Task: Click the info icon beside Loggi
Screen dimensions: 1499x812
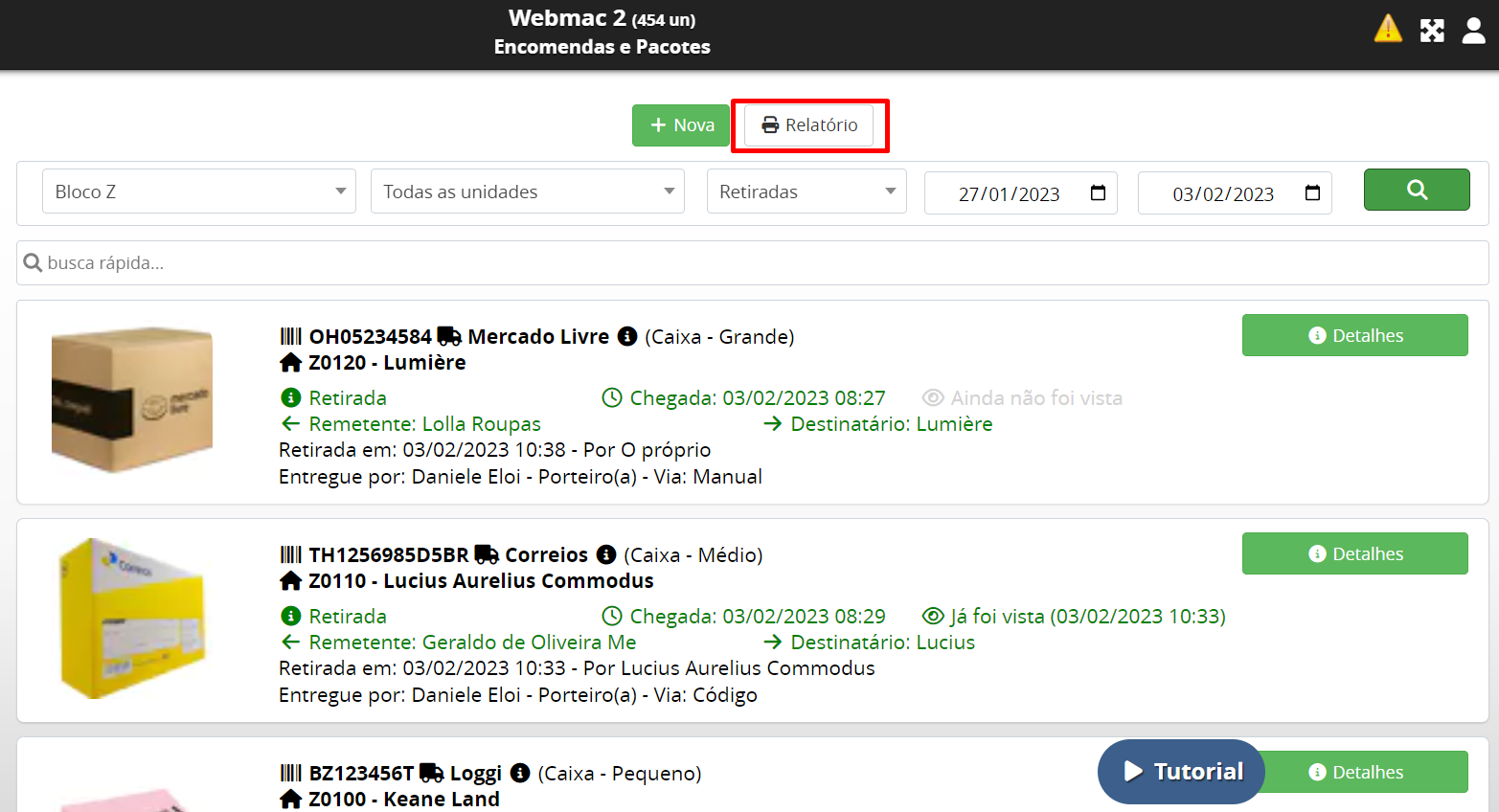Action: (520, 773)
